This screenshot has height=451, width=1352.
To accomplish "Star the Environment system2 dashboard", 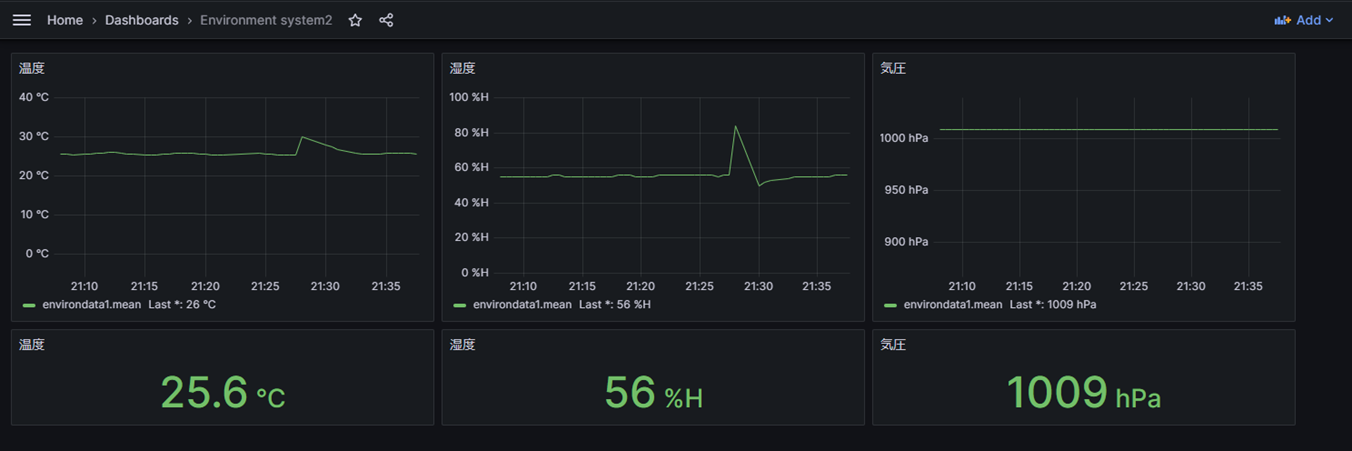I will tap(355, 20).
